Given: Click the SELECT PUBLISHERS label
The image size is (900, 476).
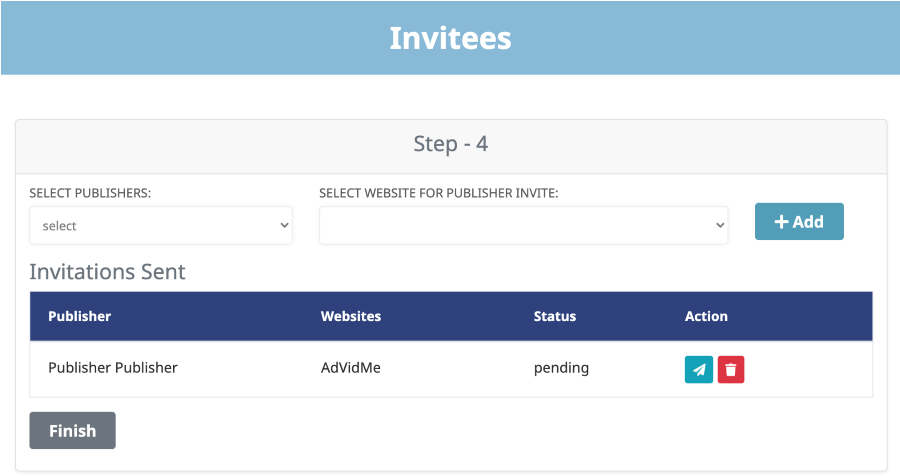Looking at the screenshot, I should (x=90, y=193).
